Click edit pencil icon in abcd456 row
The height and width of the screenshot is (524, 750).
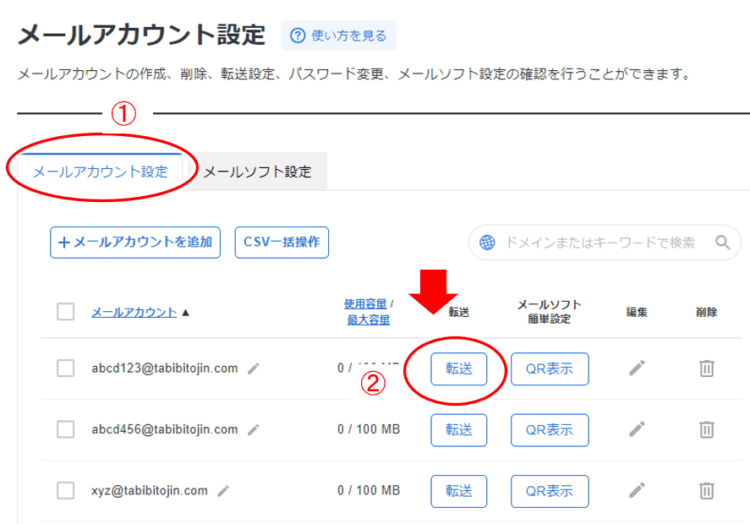637,429
